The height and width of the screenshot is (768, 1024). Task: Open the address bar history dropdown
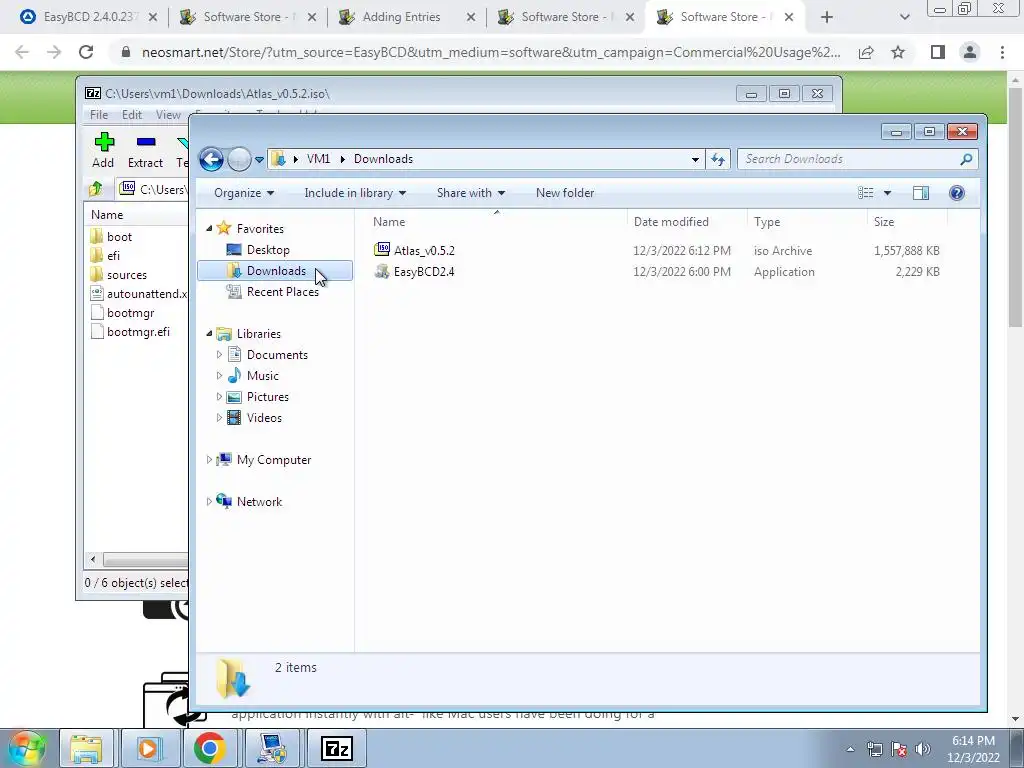pyautogui.click(x=695, y=159)
